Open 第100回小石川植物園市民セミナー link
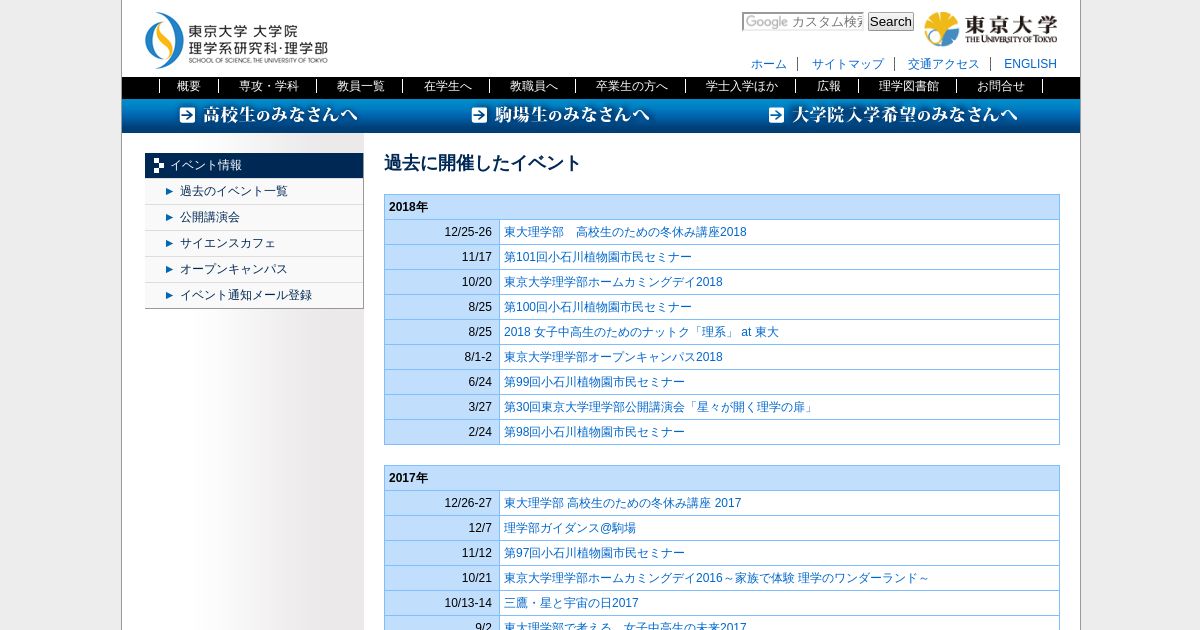Screen dimensions: 1200x630 (x=598, y=307)
